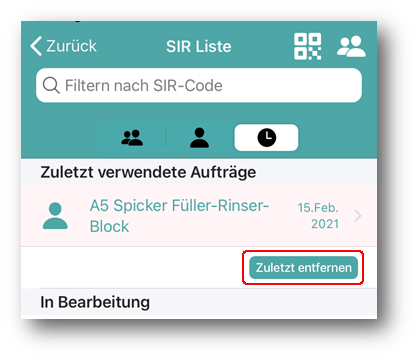The image size is (419, 361).
Task: Click the divider between group and person segments
Action: 166,138
